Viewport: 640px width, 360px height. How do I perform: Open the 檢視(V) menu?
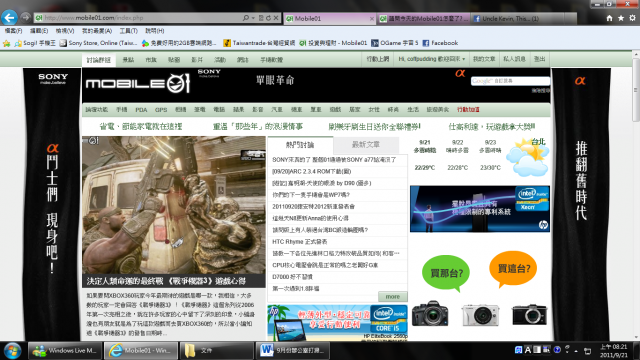65,31
